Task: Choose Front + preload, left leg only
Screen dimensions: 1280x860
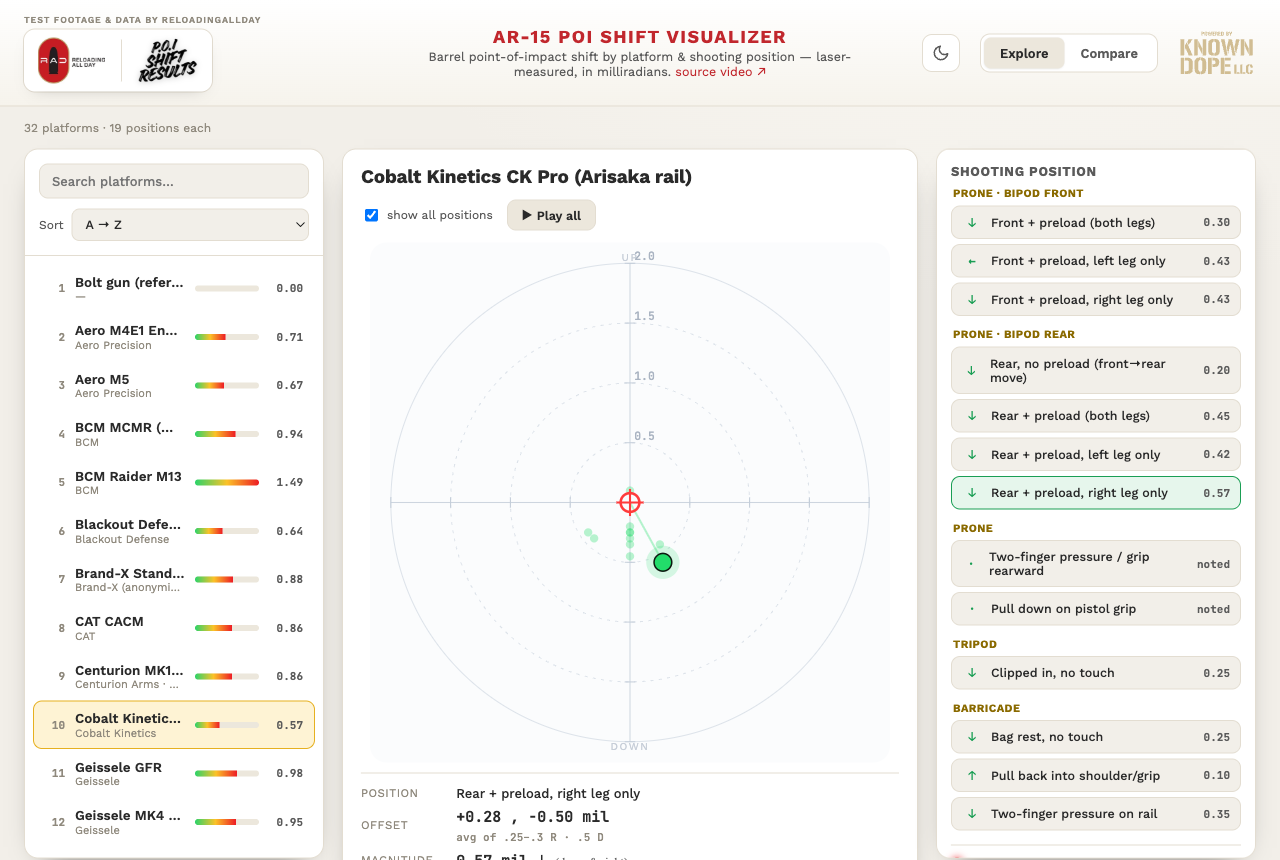Action: 1096,260
